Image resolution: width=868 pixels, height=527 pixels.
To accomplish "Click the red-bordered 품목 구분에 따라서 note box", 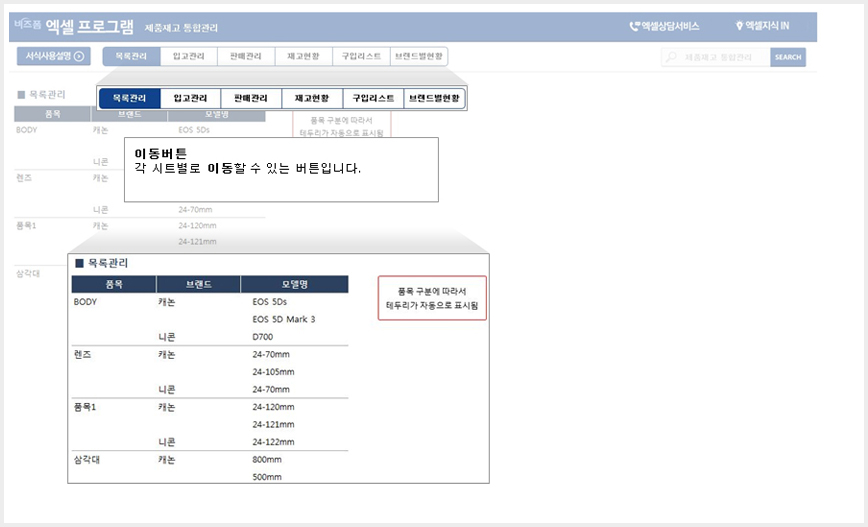I will [x=432, y=298].
